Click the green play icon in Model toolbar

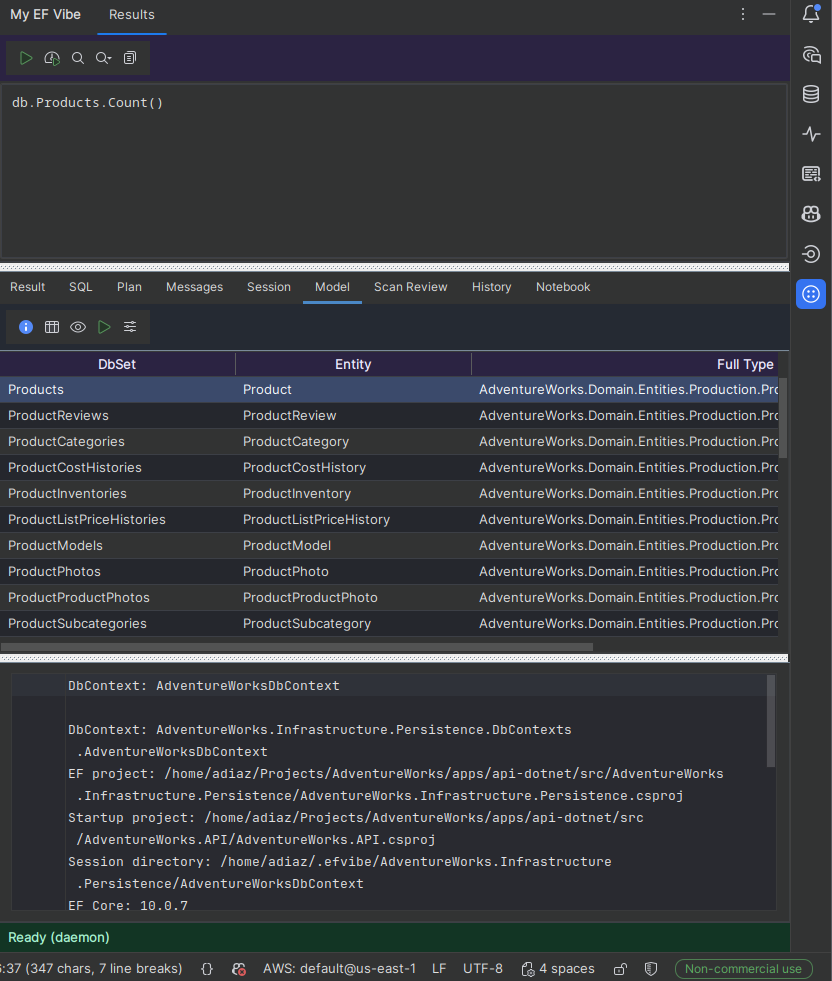pyautogui.click(x=104, y=327)
